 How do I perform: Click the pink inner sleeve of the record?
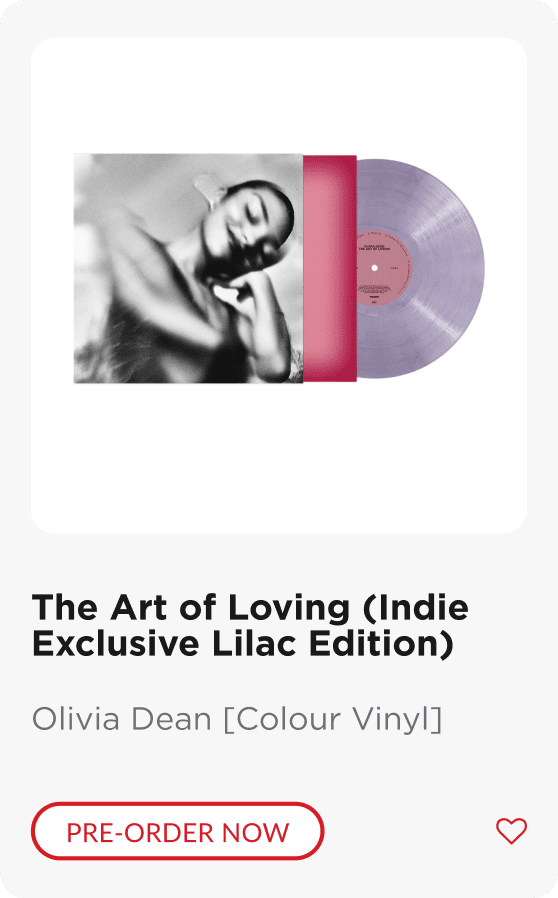330,268
